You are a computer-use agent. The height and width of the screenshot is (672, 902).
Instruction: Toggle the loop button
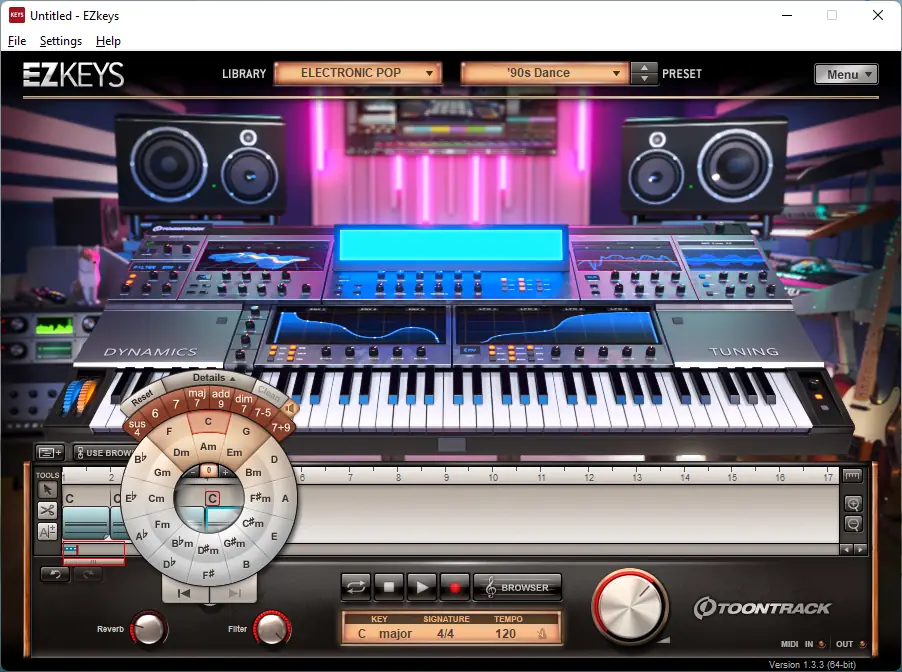tap(356, 587)
